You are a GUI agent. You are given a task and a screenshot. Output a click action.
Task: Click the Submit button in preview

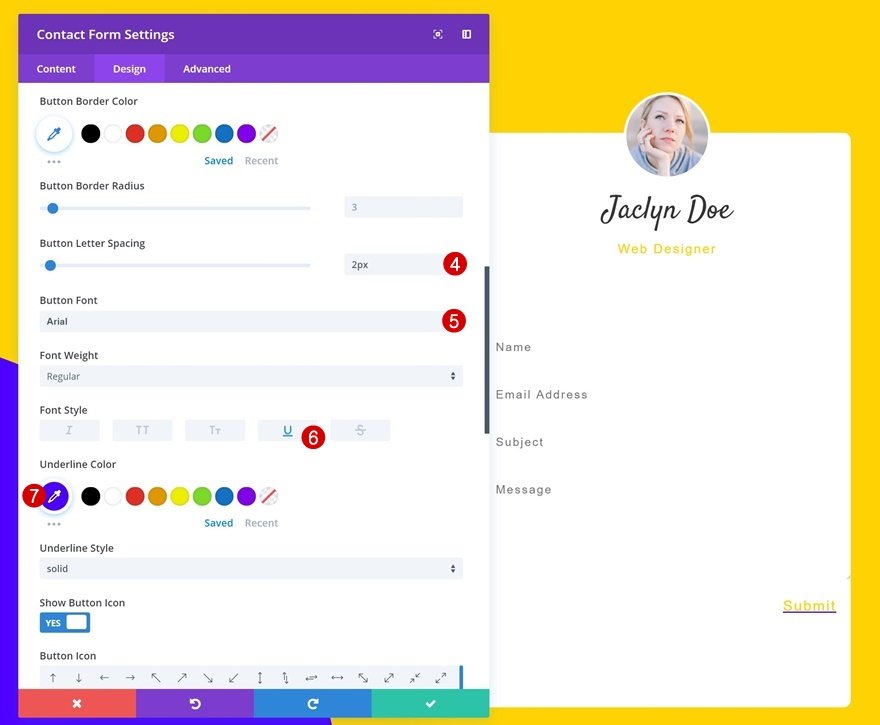click(809, 605)
